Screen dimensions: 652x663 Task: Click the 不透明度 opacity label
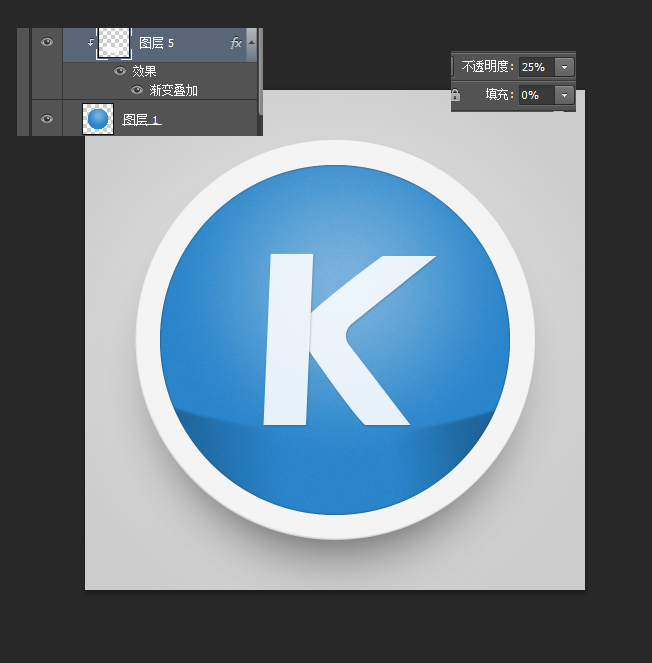pos(488,67)
